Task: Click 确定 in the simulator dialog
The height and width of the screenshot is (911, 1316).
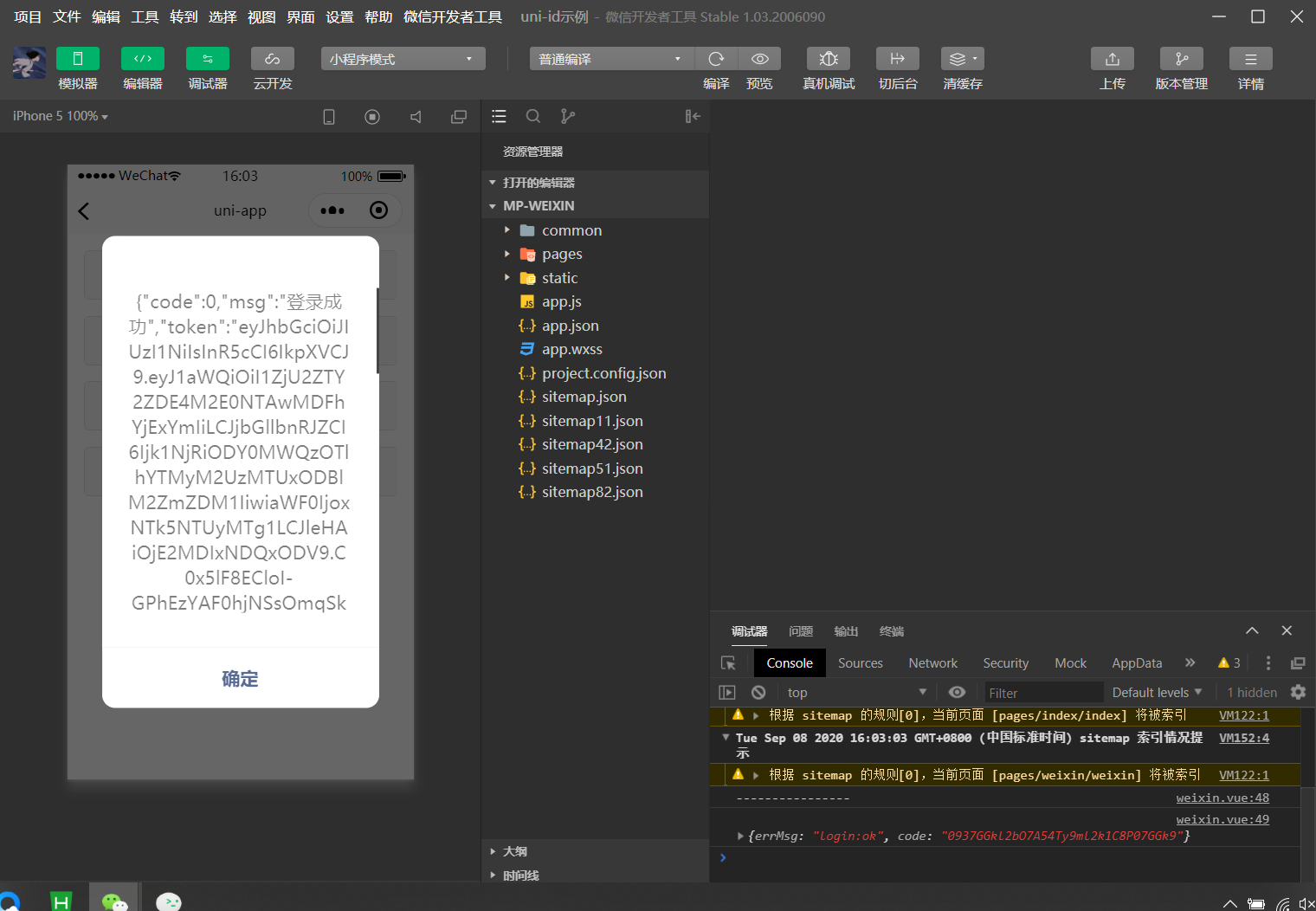Action: coord(241,678)
